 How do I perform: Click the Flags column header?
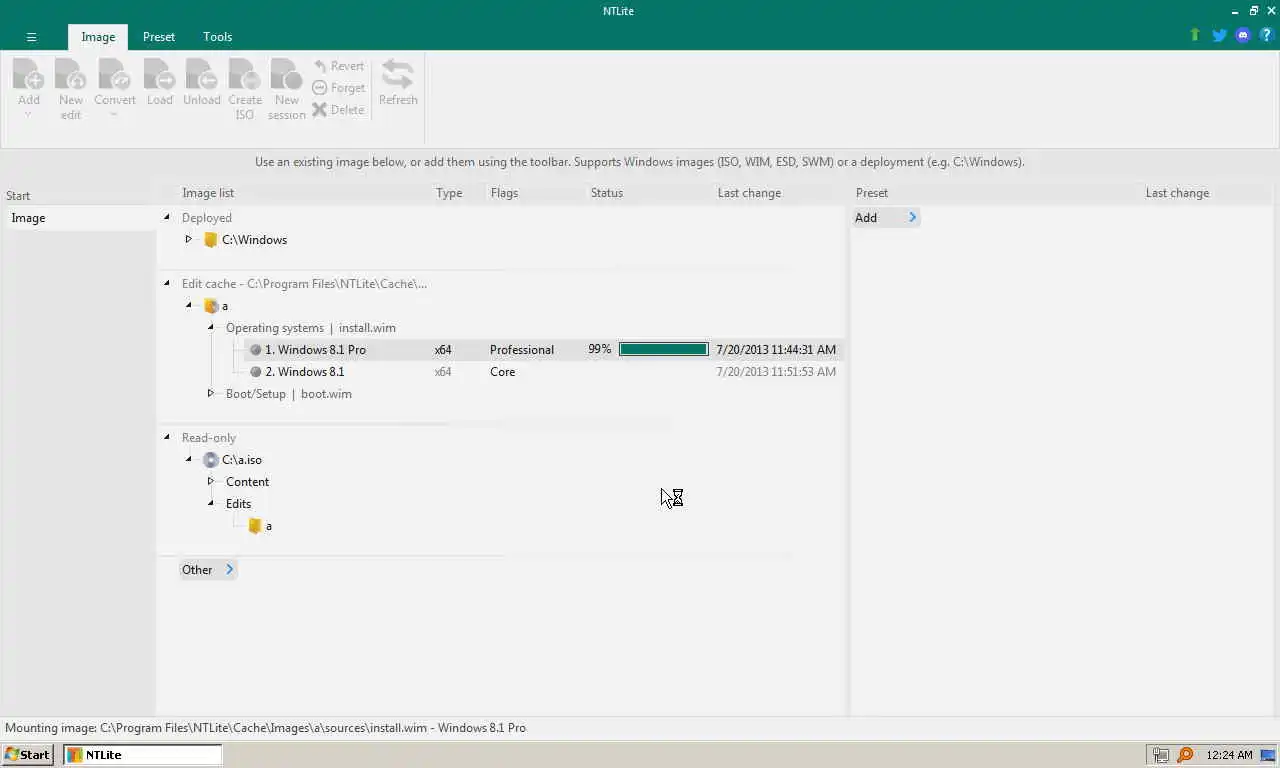tap(504, 193)
